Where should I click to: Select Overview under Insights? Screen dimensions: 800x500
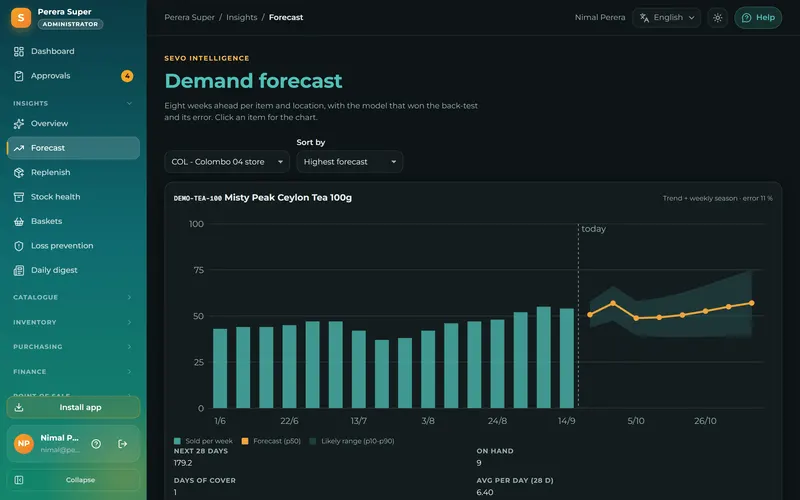(73, 123)
